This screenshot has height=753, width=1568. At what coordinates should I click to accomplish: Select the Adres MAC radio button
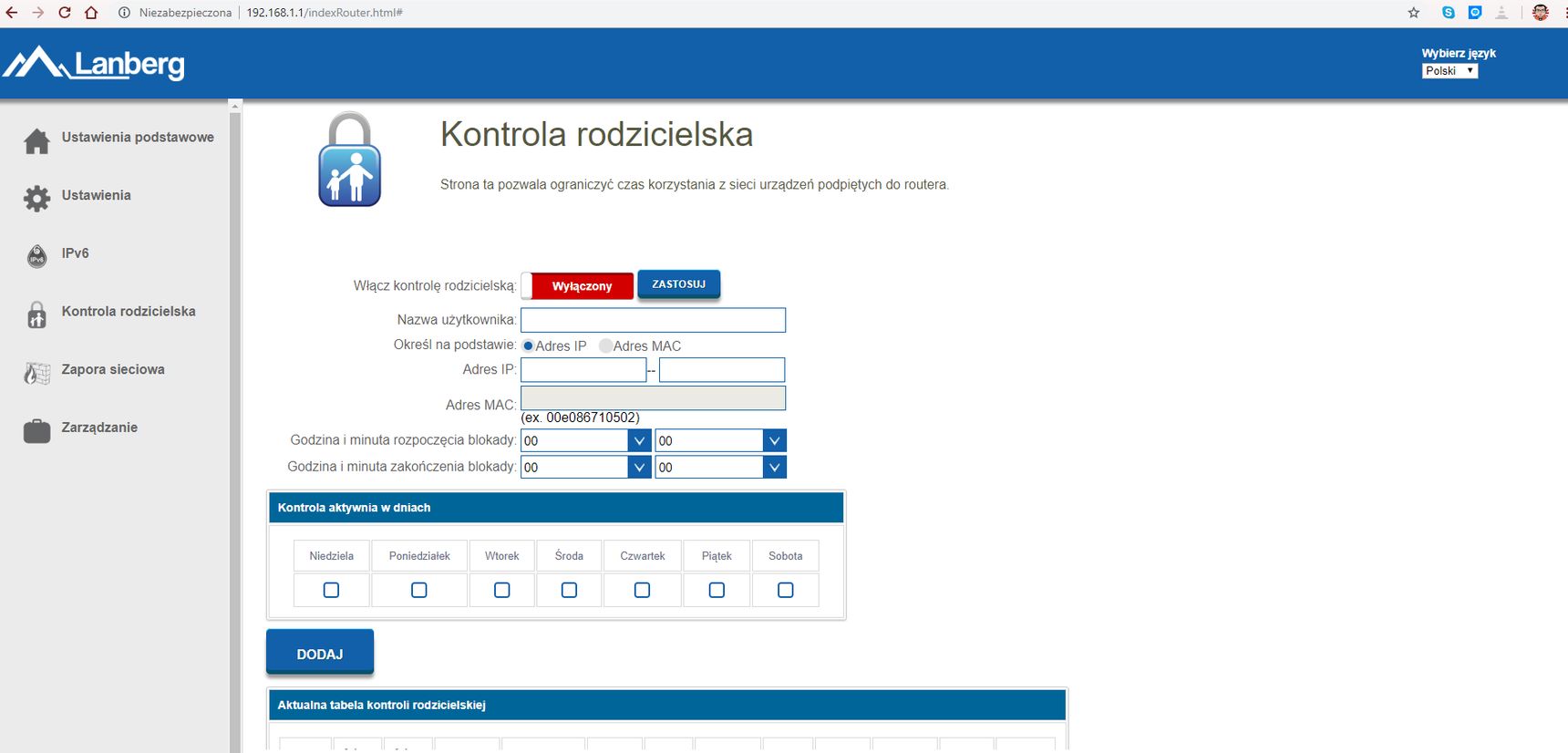(605, 346)
